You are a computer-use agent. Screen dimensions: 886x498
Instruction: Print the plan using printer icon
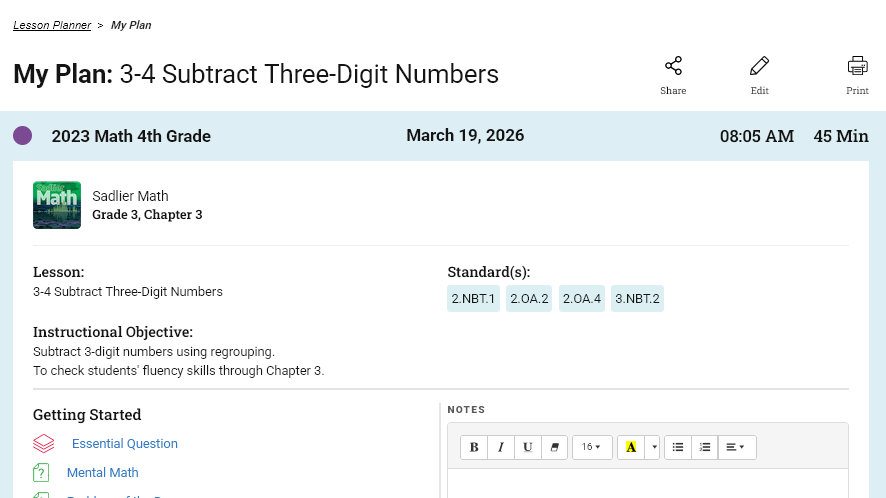857,66
